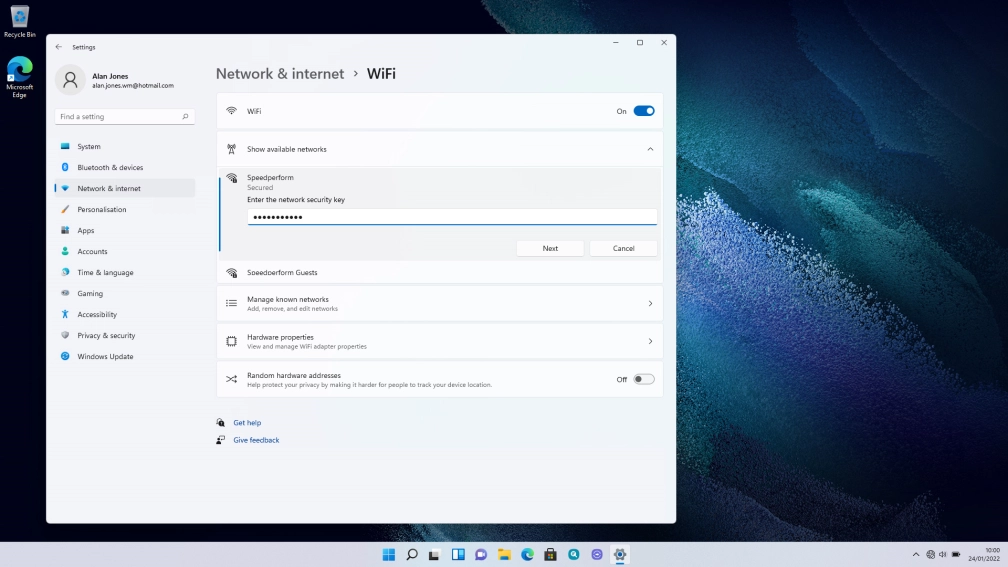Viewport: 1008px width, 567px height.
Task: Open Manage known networks chevron
Action: pos(649,303)
